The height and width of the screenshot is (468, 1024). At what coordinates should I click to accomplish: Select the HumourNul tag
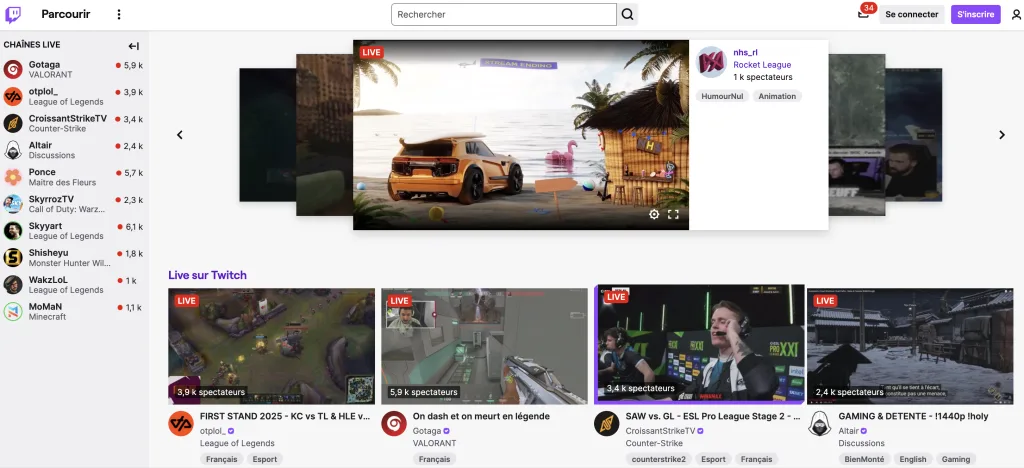[x=721, y=97]
